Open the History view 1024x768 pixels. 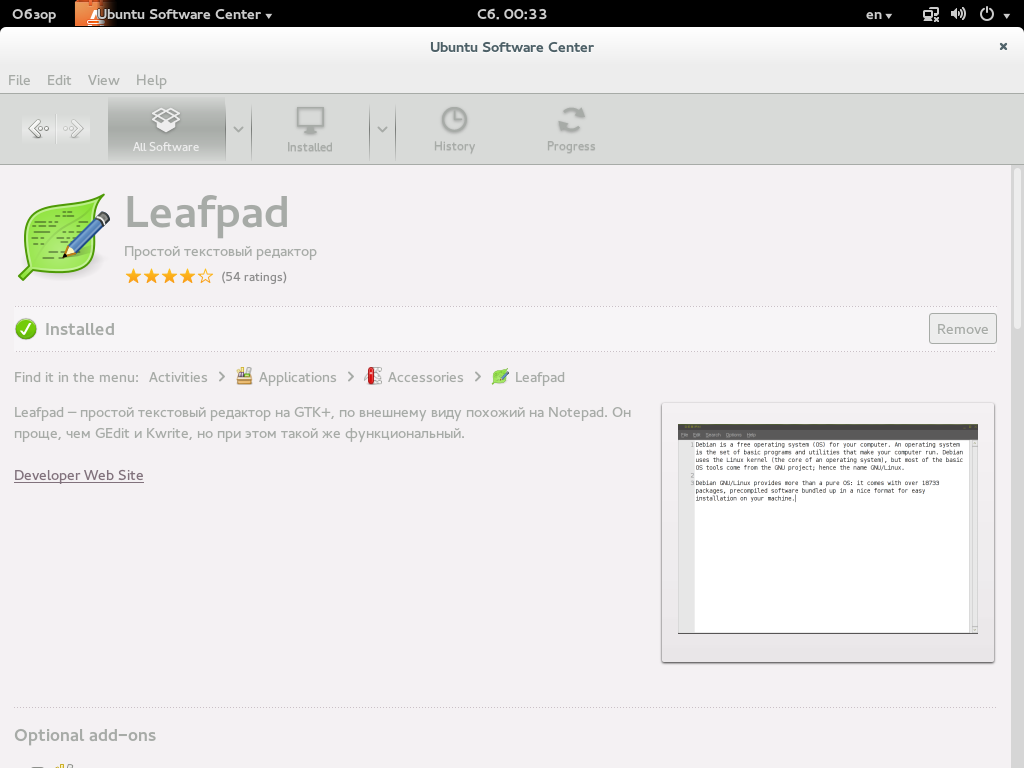455,129
